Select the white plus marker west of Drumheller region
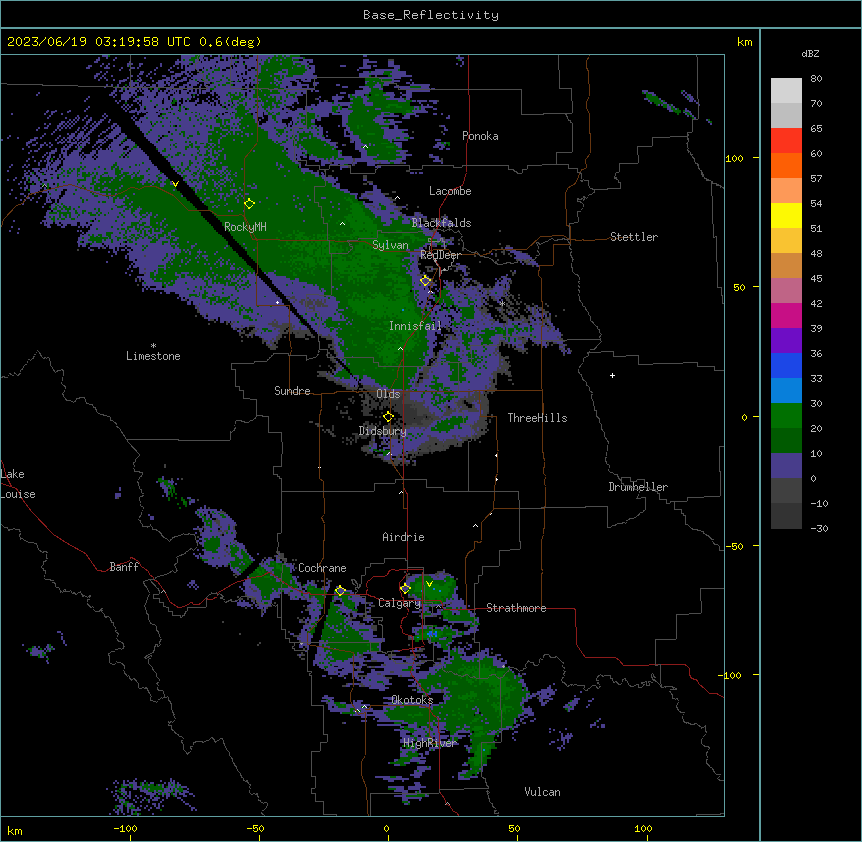 [612, 375]
